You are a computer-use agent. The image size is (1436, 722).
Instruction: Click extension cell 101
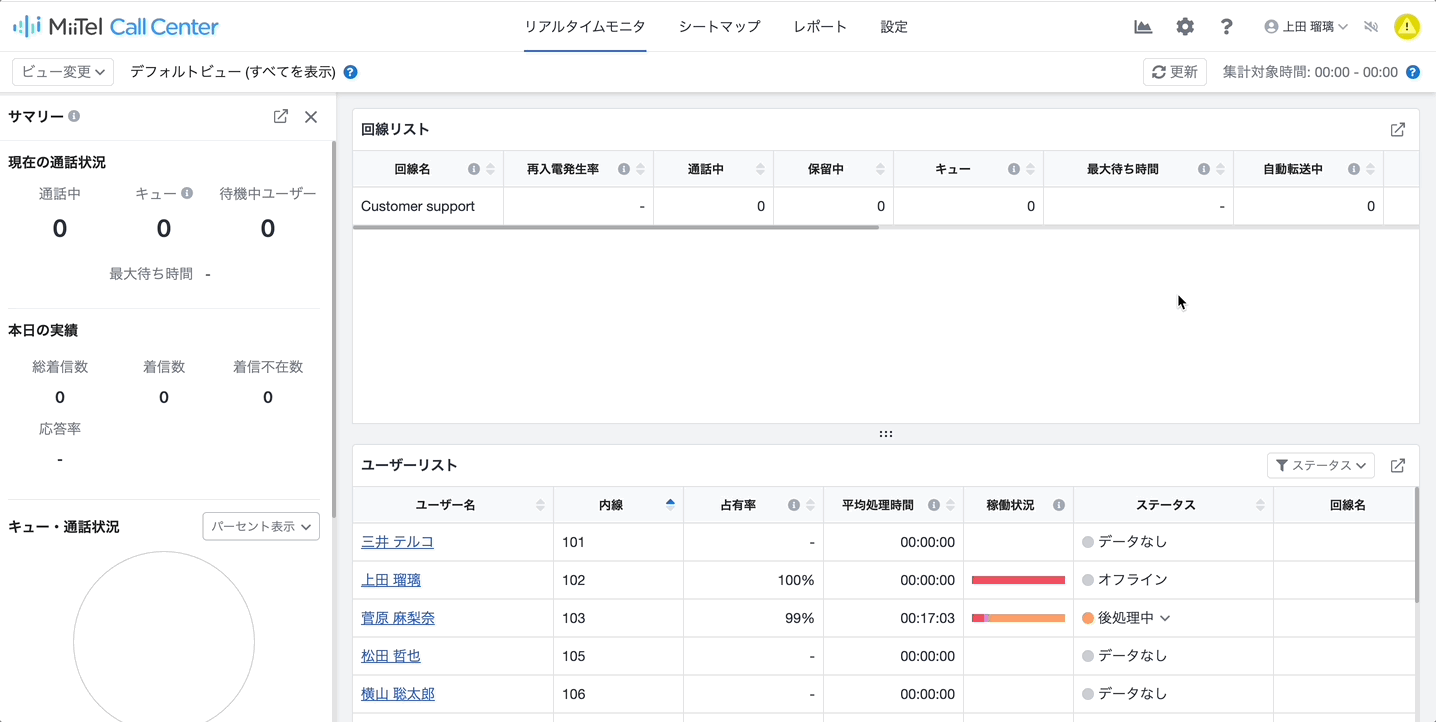tap(618, 542)
